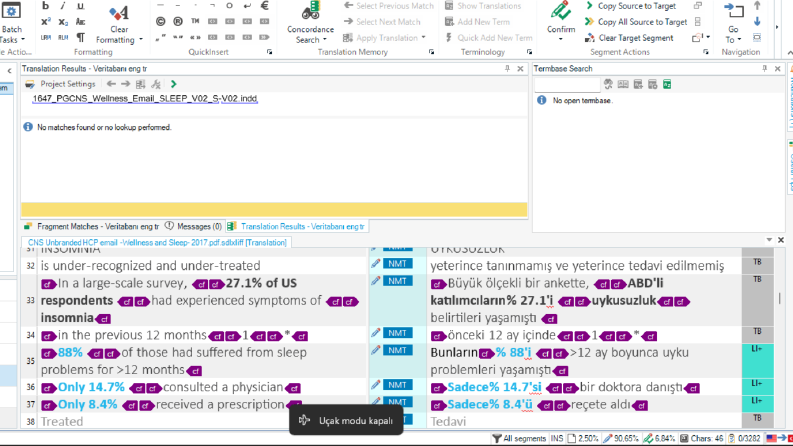This screenshot has height=446, width=793.
Task: Open the Batch Tasks menu
Action: coord(12,25)
